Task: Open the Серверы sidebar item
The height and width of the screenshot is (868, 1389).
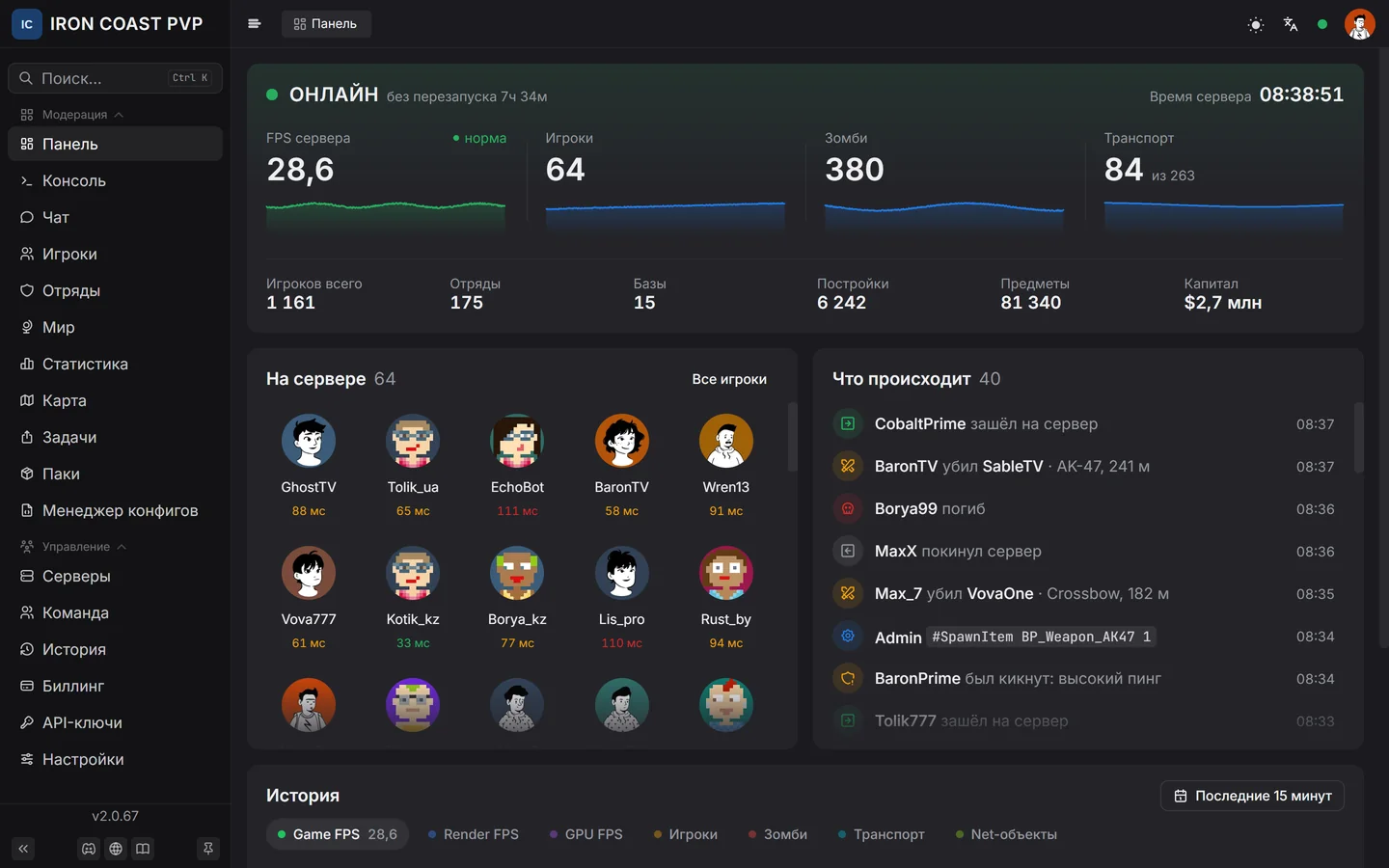Action: coord(115,576)
